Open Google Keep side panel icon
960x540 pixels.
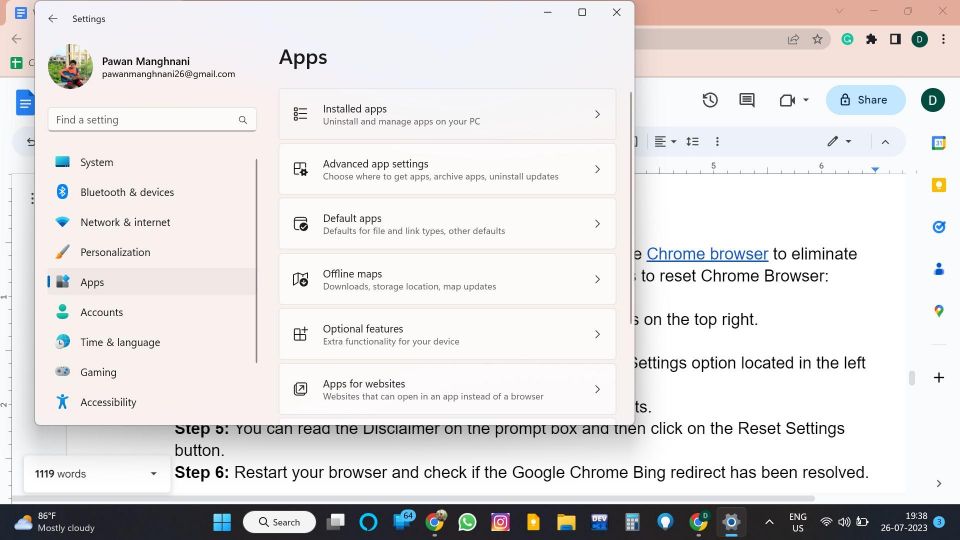pyautogui.click(x=938, y=185)
